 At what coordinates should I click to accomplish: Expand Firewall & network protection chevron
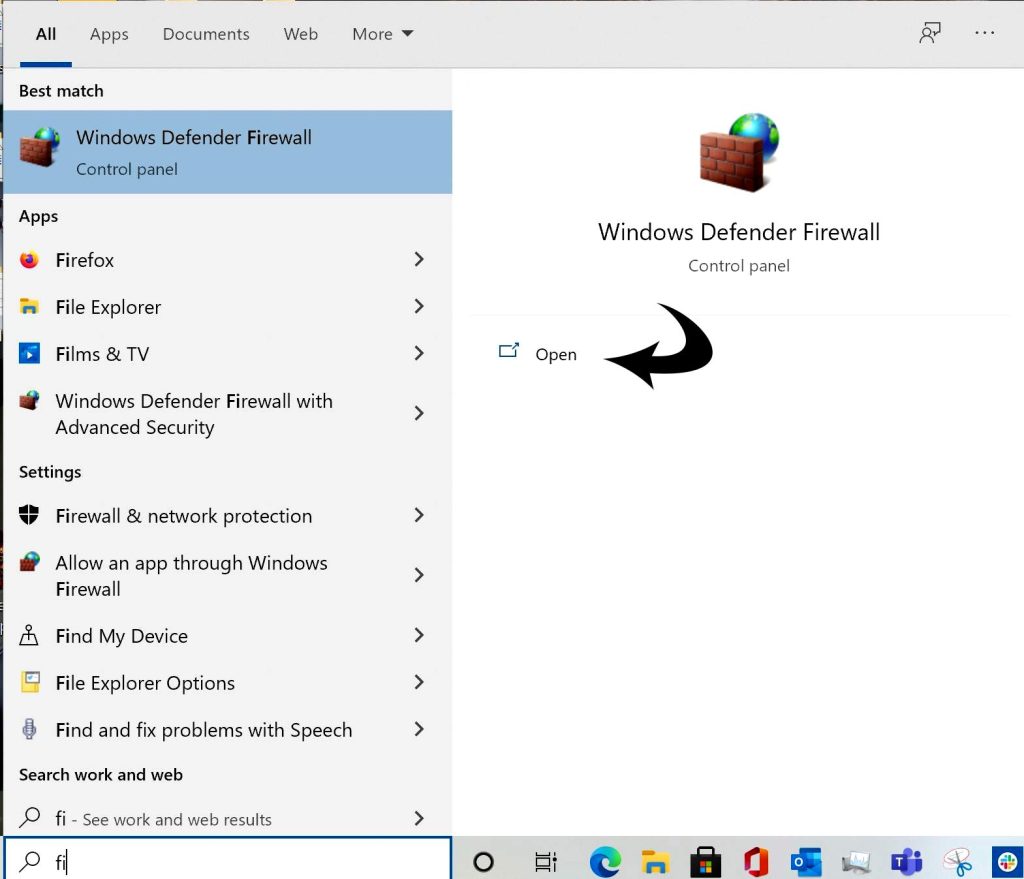pos(419,515)
